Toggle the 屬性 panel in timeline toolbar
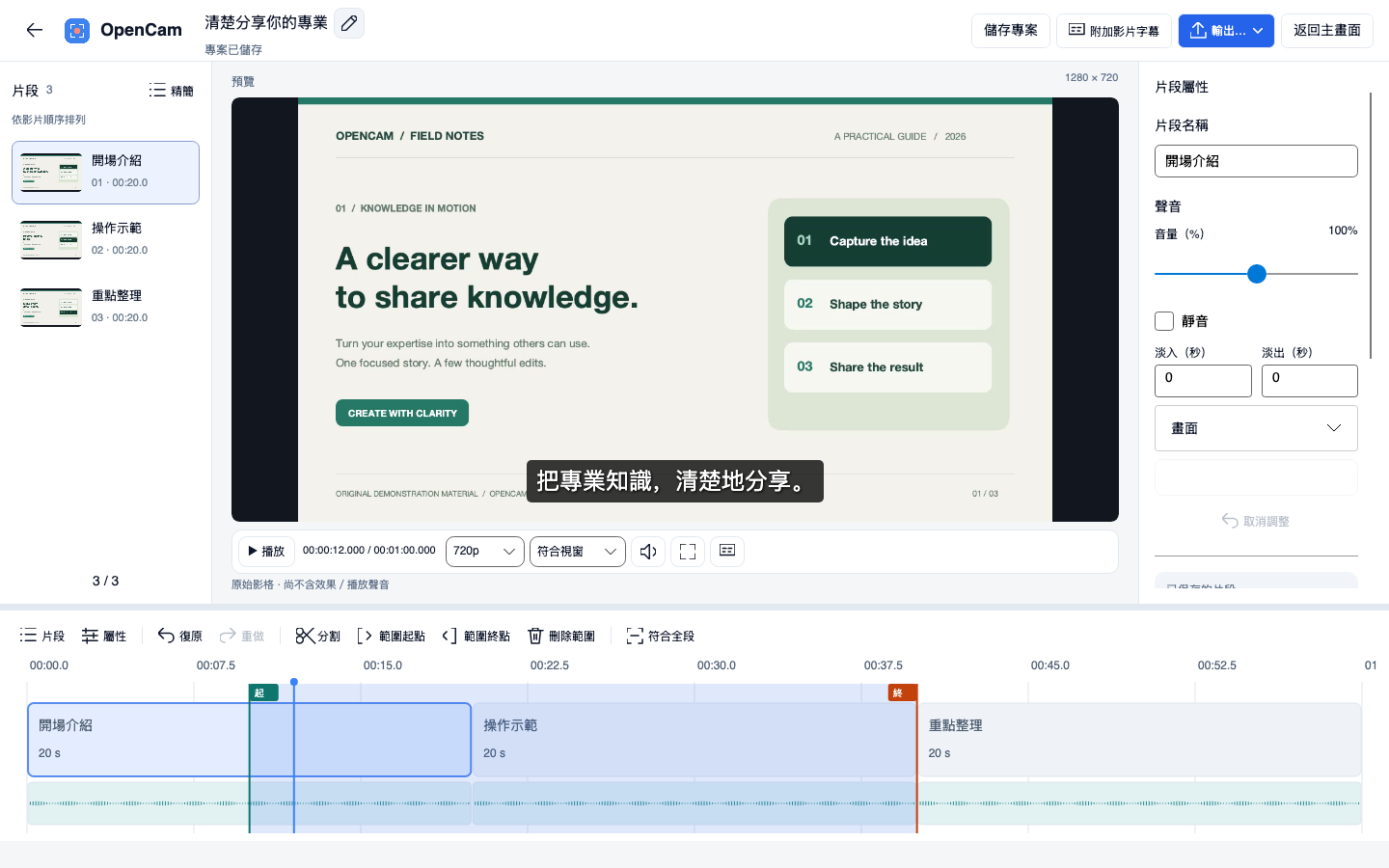Viewport: 1389px width, 868px height. point(104,636)
